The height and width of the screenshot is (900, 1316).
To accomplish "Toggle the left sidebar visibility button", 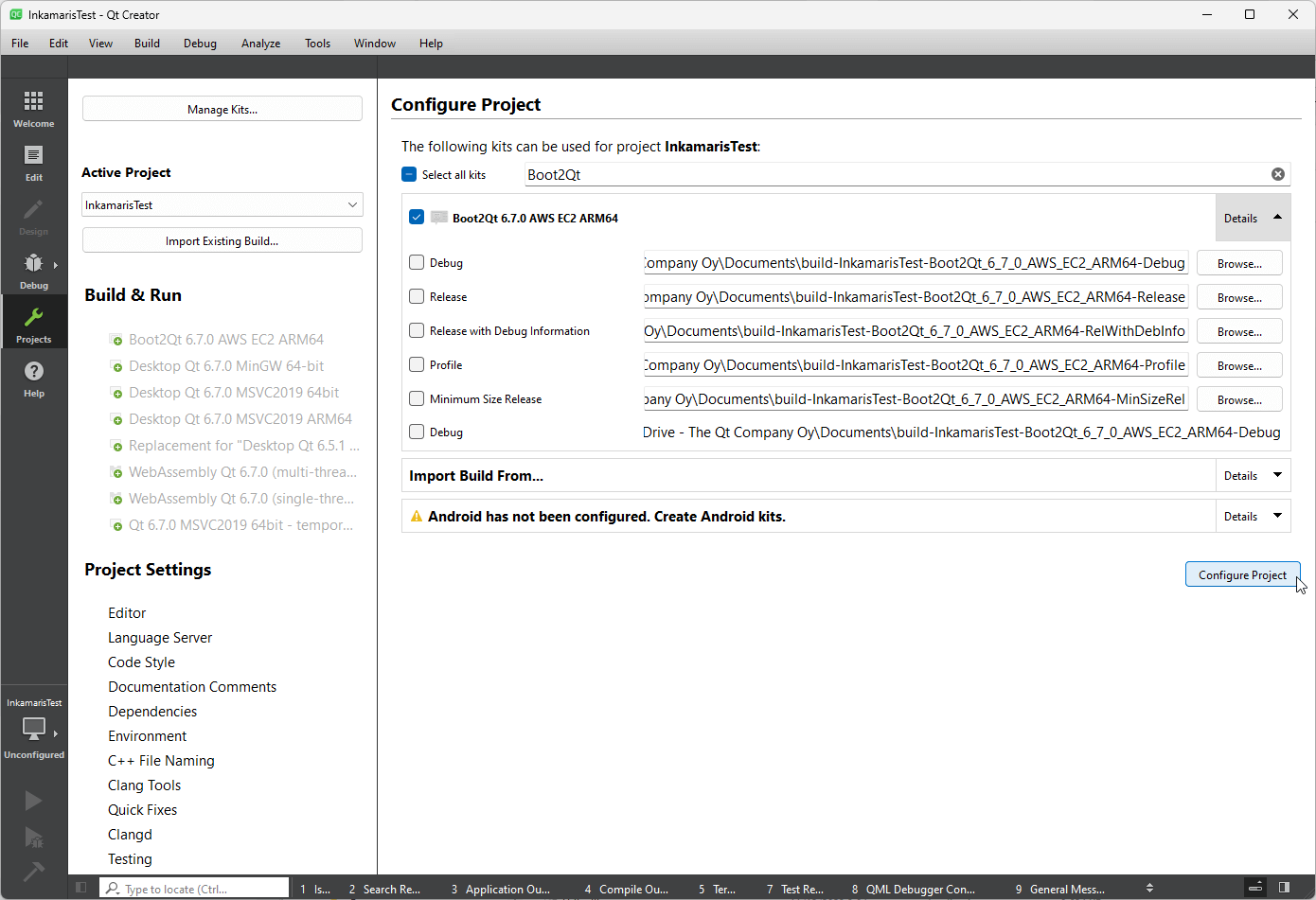I will tap(81, 888).
